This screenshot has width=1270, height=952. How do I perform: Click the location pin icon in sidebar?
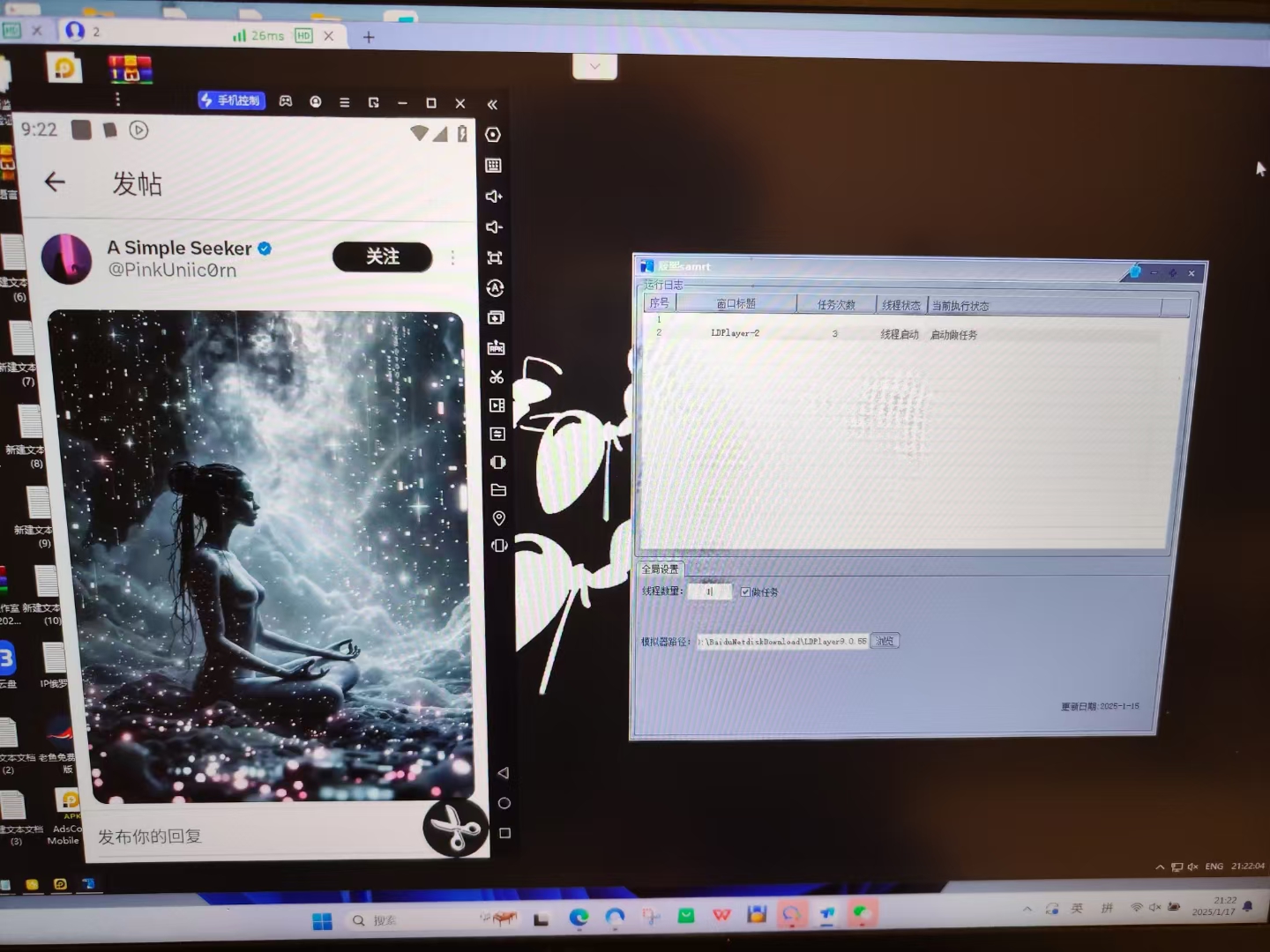[498, 518]
